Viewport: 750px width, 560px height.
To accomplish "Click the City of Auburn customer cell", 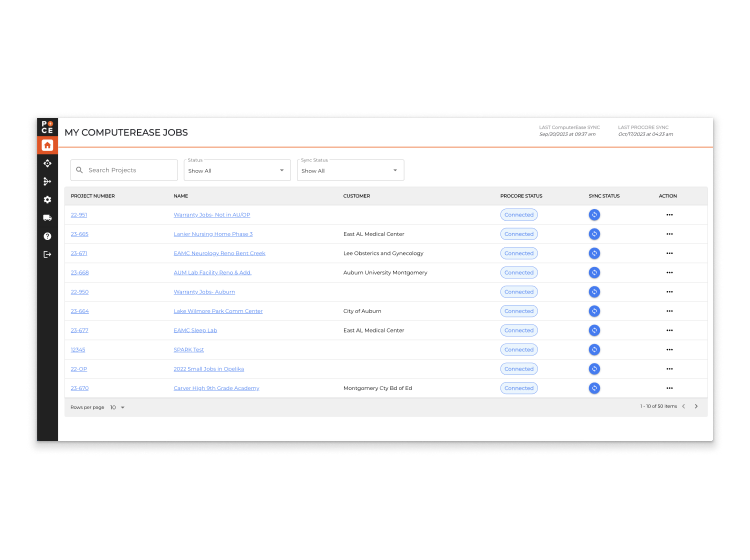I will click(362, 311).
